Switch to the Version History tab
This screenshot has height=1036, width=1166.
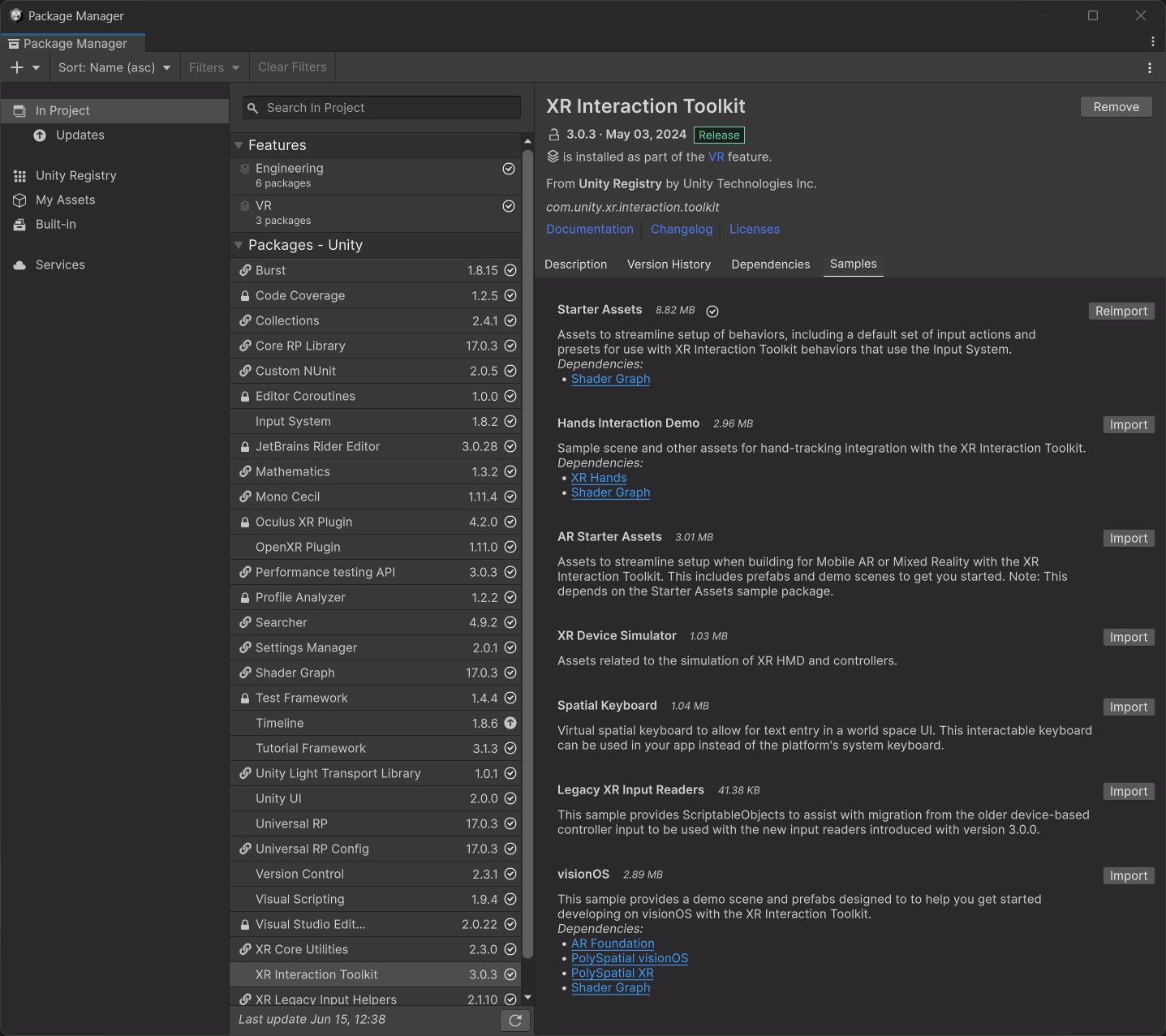tap(669, 264)
